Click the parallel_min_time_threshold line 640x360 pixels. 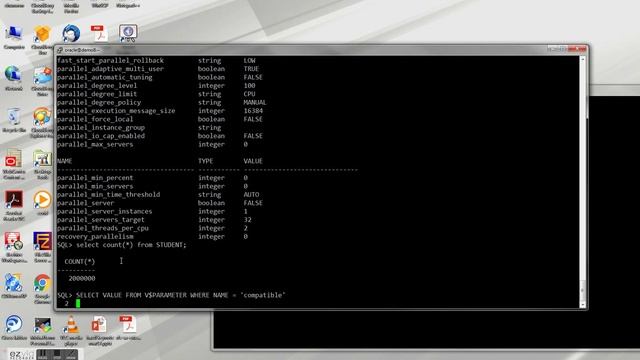pos(158,195)
